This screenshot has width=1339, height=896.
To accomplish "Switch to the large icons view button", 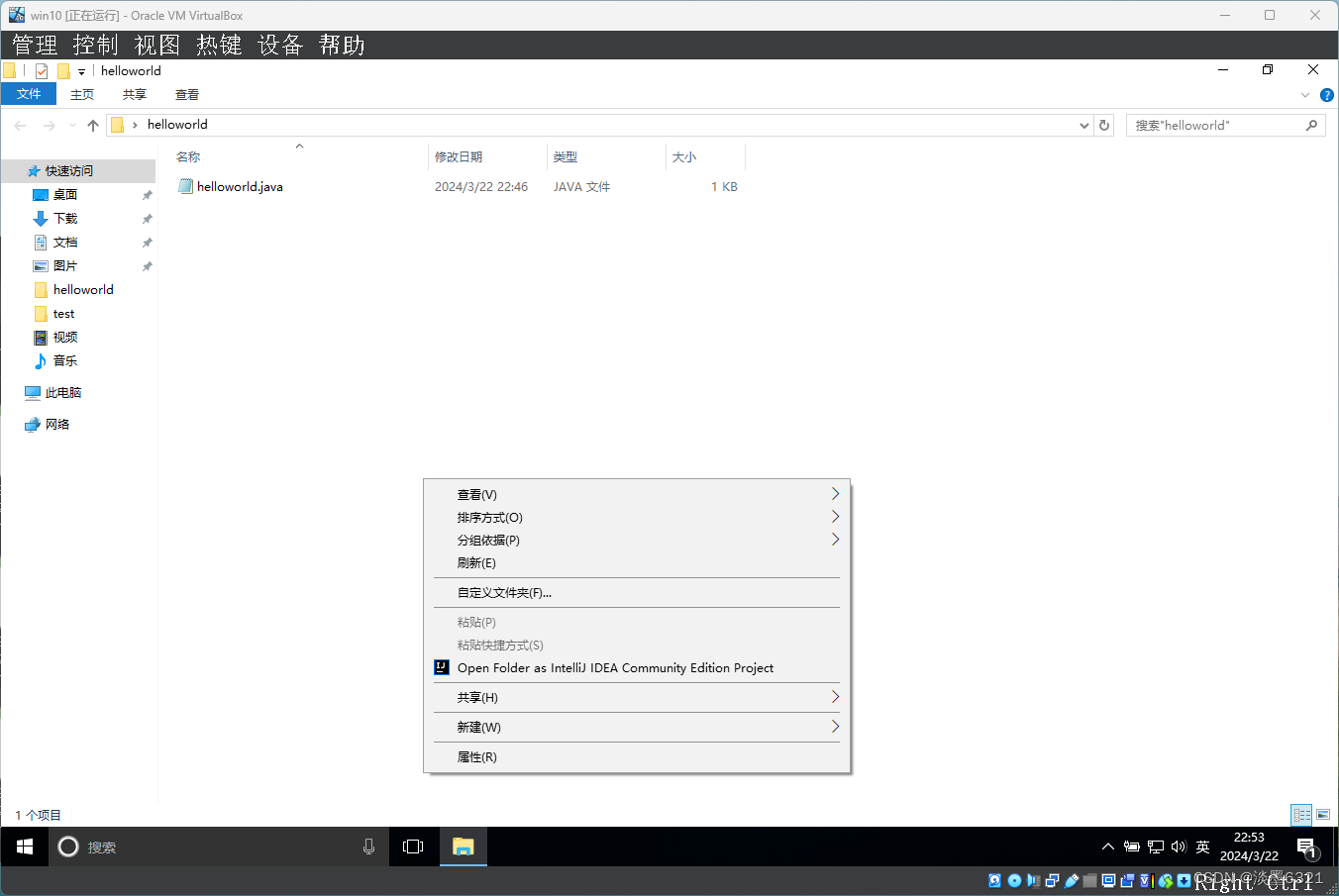I will pos(1323,815).
